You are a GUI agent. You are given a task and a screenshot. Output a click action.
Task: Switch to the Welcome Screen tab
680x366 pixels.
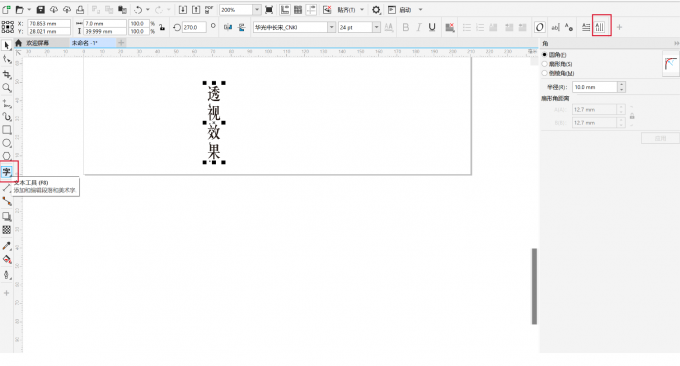[x=37, y=43]
